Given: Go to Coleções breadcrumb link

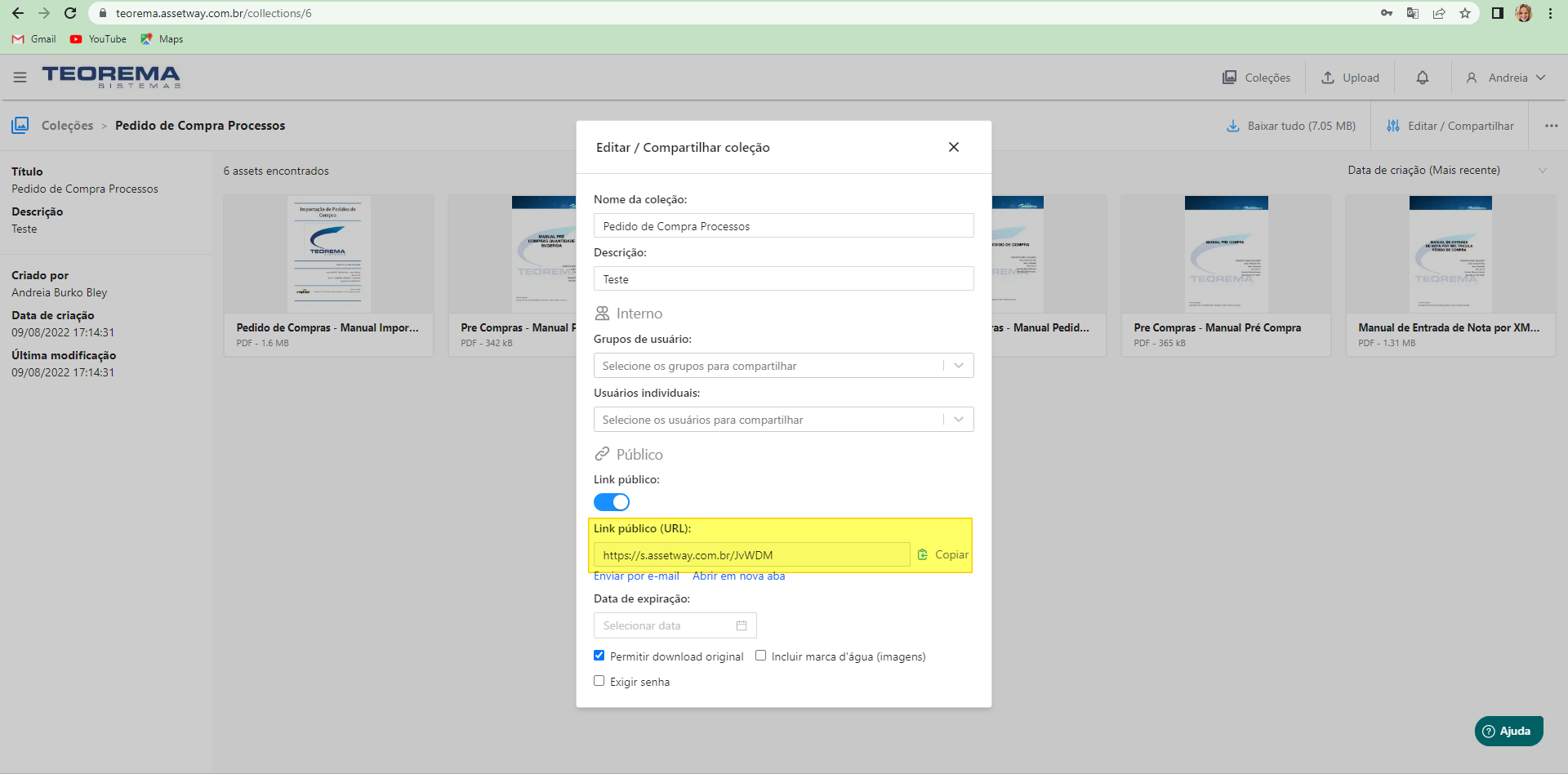Looking at the screenshot, I should pyautogui.click(x=67, y=126).
